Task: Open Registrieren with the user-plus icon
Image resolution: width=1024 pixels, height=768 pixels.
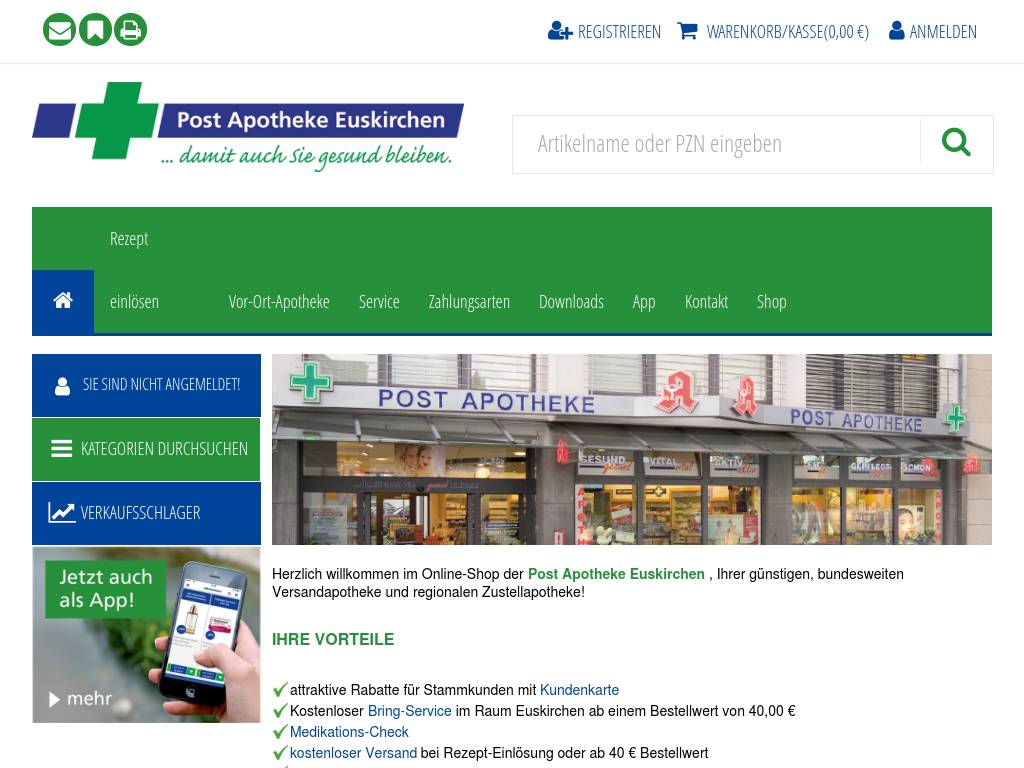Action: tap(604, 31)
